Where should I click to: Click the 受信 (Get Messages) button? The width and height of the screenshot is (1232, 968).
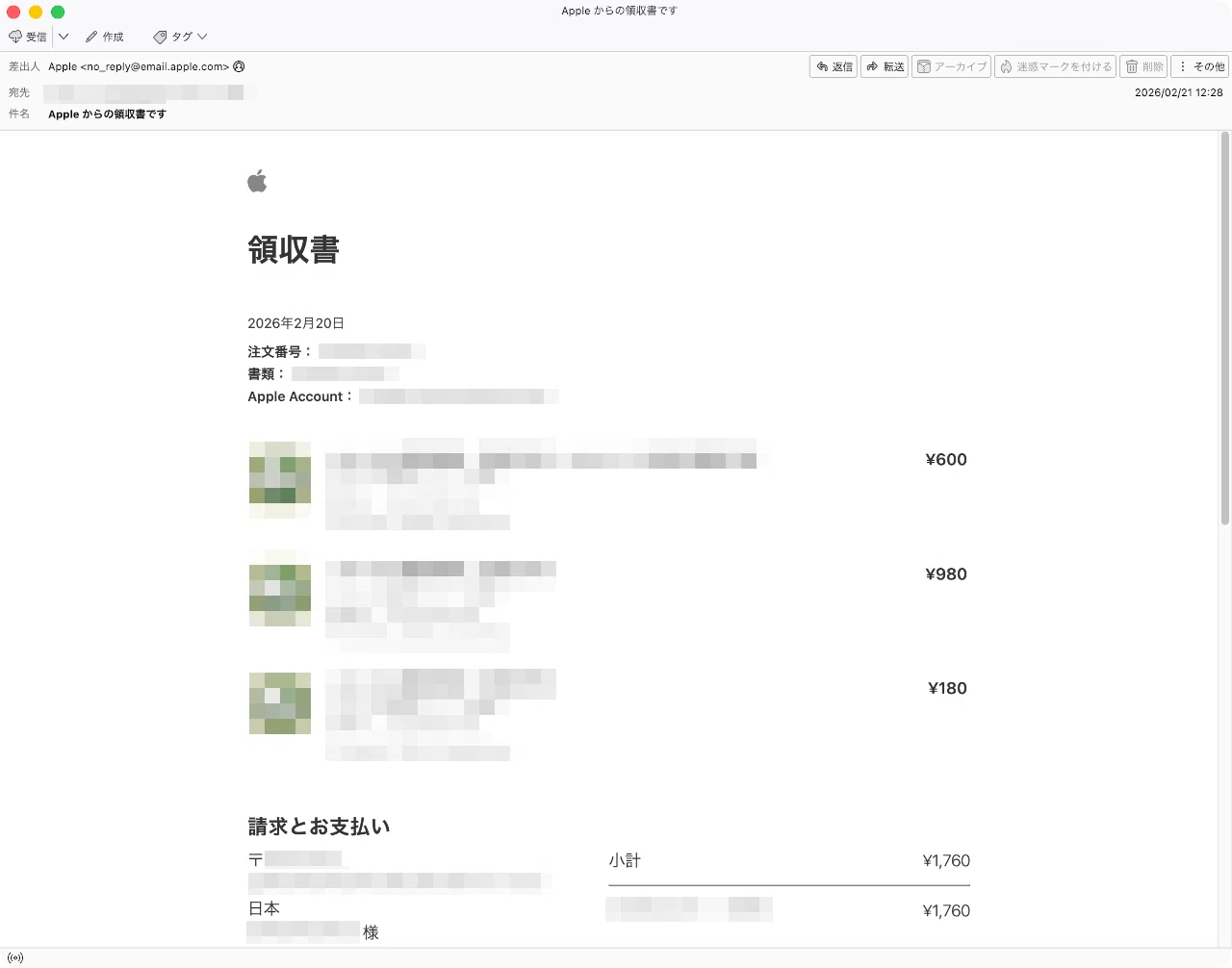tap(28, 37)
